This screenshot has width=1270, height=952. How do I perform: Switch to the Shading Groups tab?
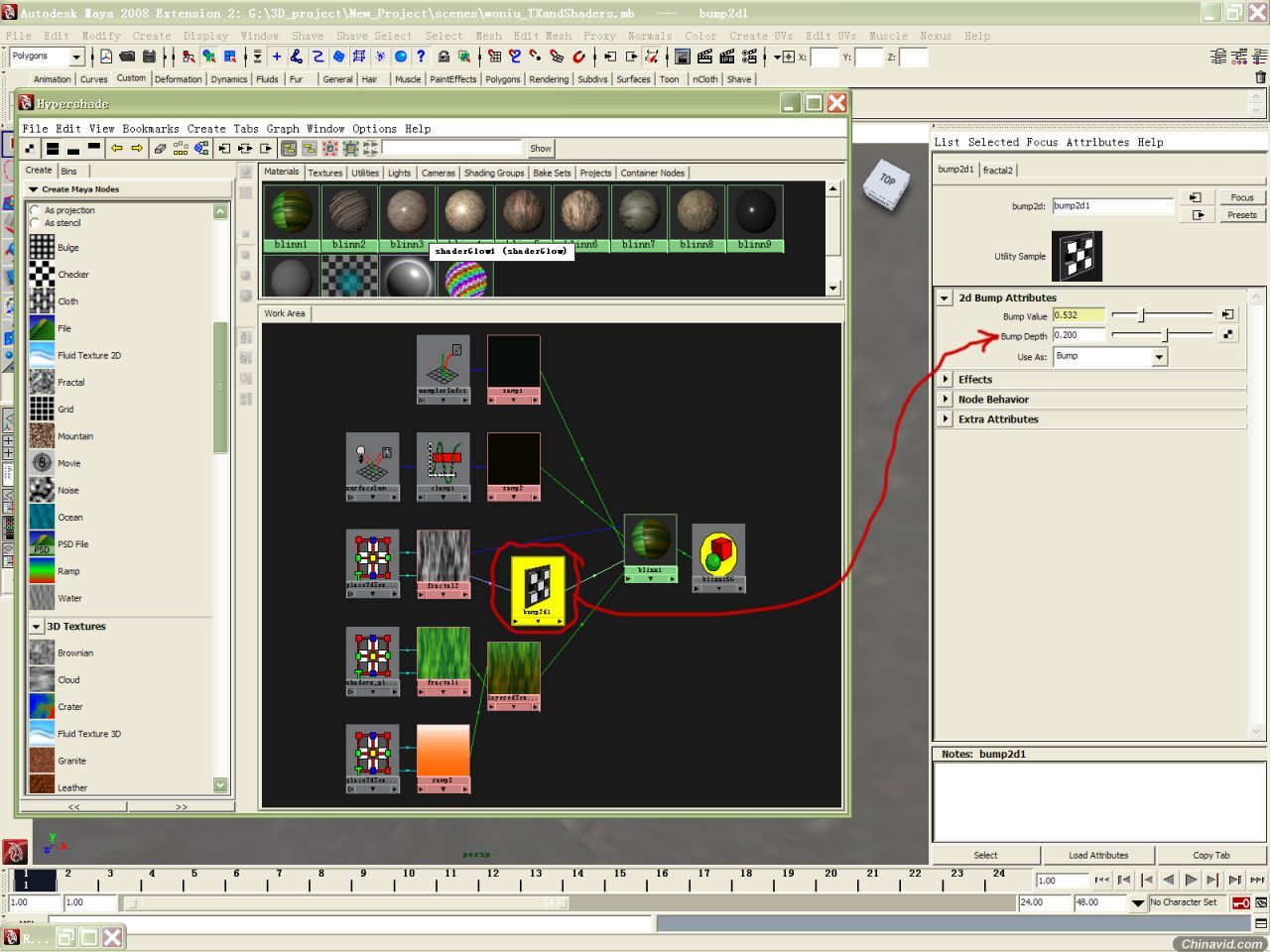click(x=493, y=173)
